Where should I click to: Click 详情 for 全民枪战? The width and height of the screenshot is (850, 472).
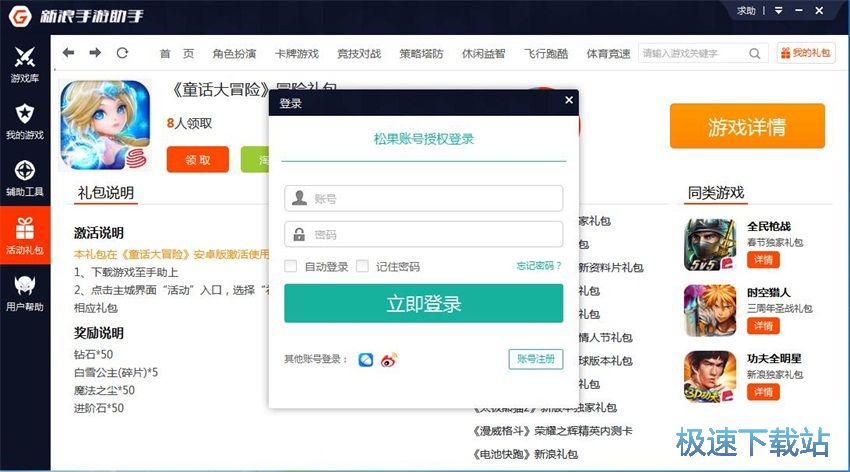pyautogui.click(x=763, y=260)
